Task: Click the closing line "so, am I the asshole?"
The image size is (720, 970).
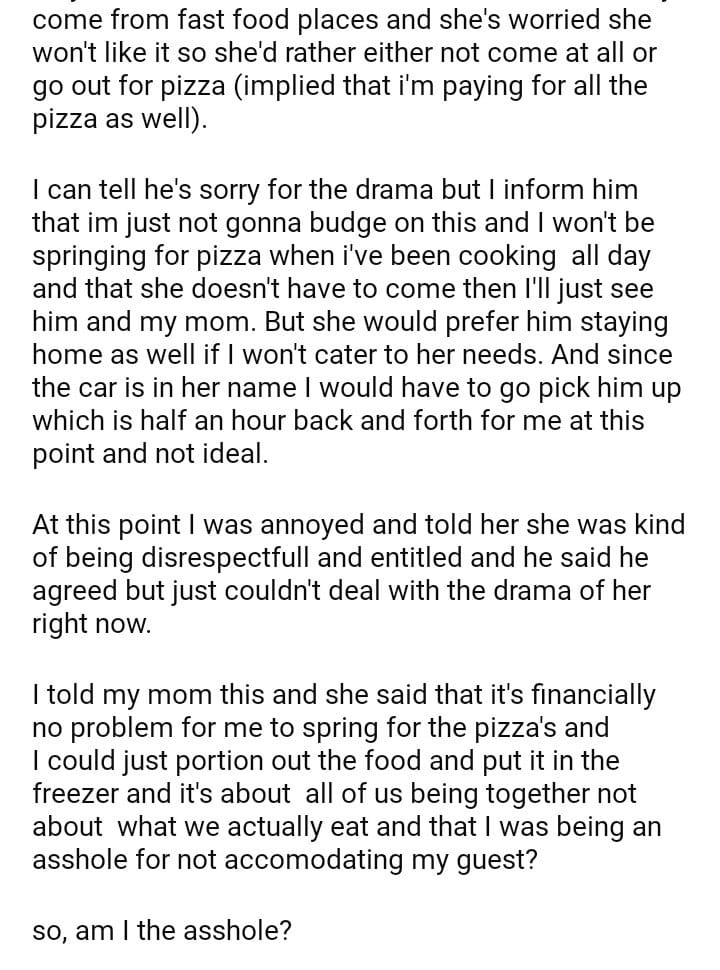Action: pyautogui.click(x=162, y=930)
